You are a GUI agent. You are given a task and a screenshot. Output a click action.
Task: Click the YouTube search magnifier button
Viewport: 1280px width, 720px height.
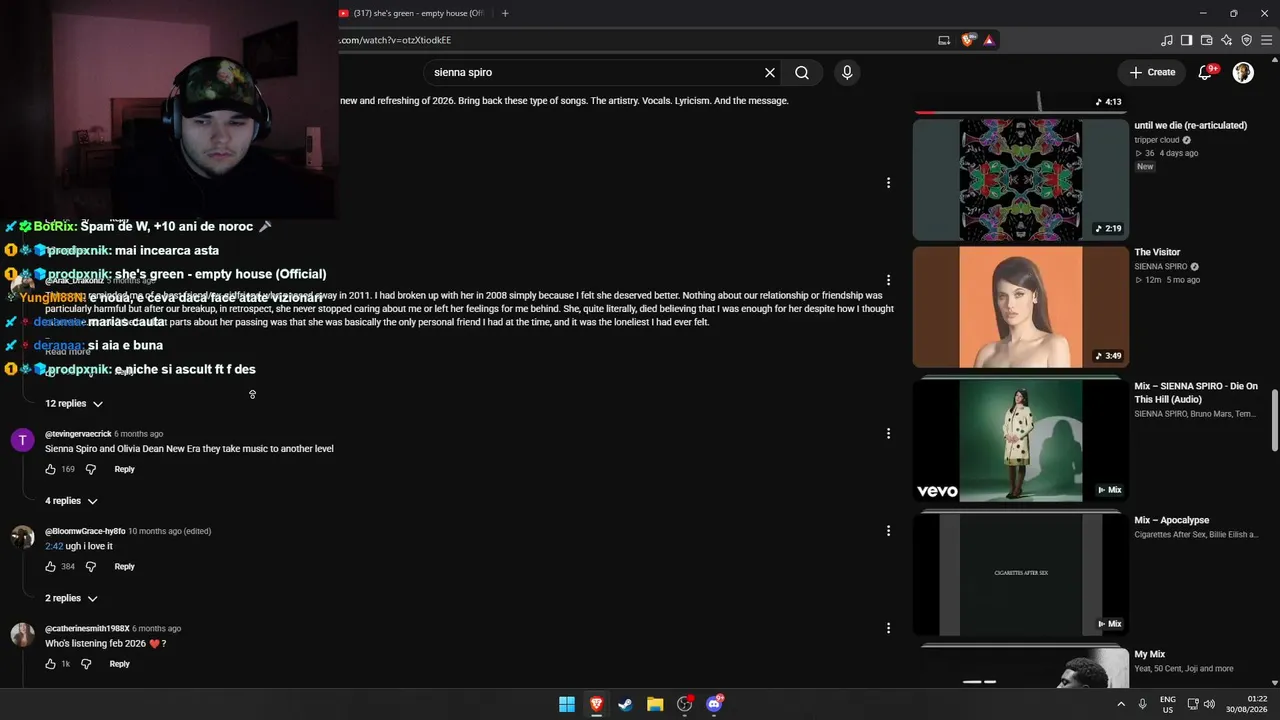pyautogui.click(x=802, y=72)
